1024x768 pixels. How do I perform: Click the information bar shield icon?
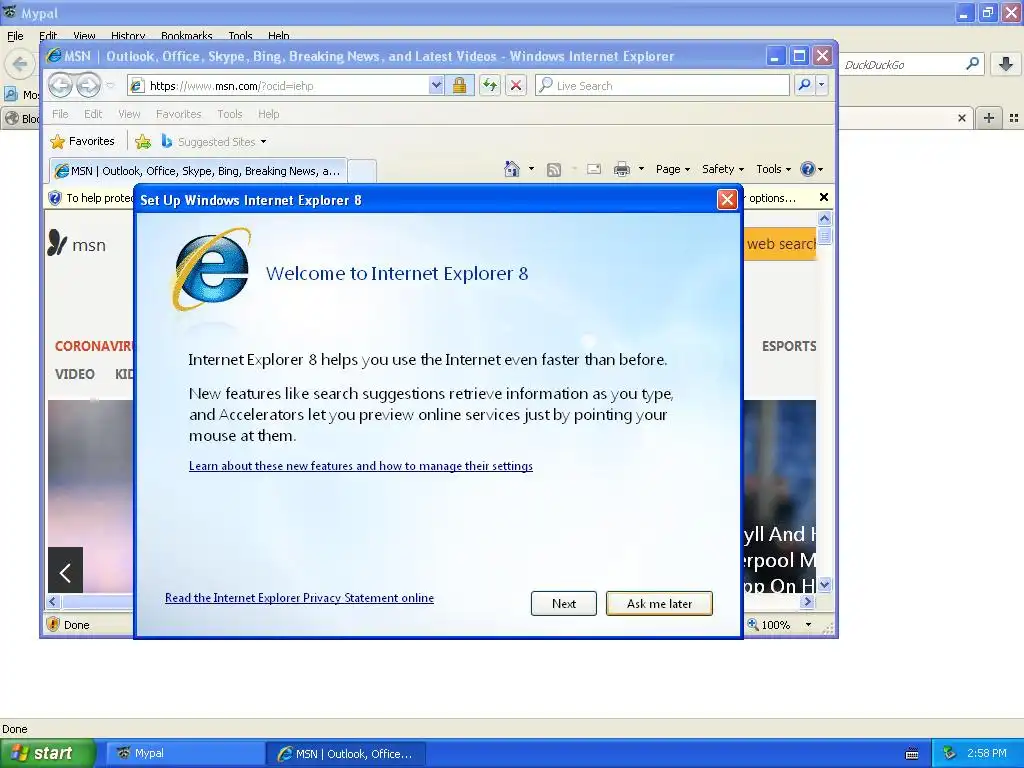click(55, 198)
